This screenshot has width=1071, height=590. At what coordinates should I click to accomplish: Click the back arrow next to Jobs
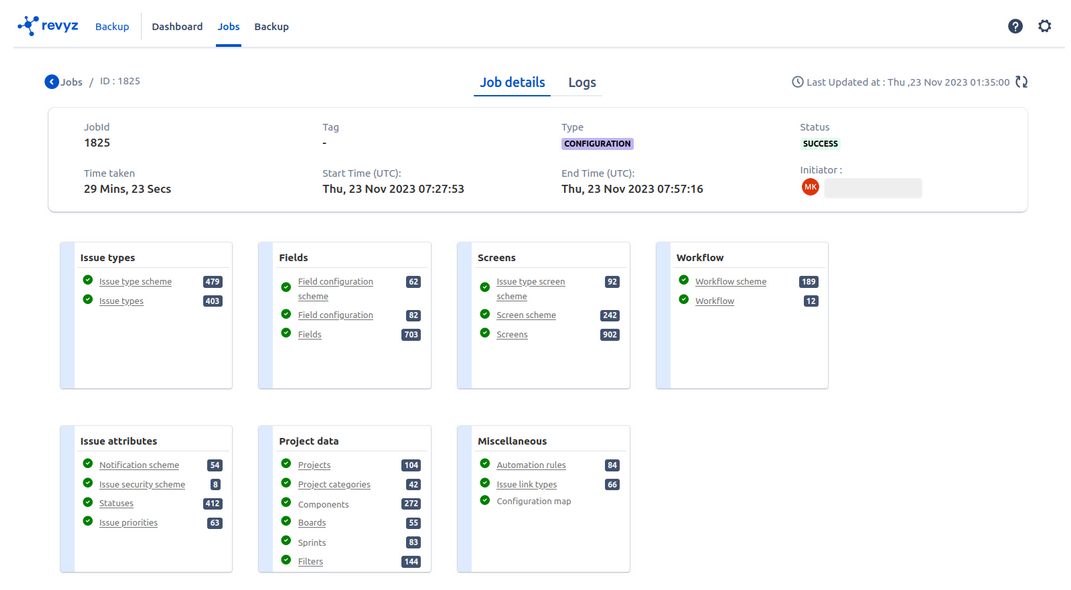(x=52, y=82)
